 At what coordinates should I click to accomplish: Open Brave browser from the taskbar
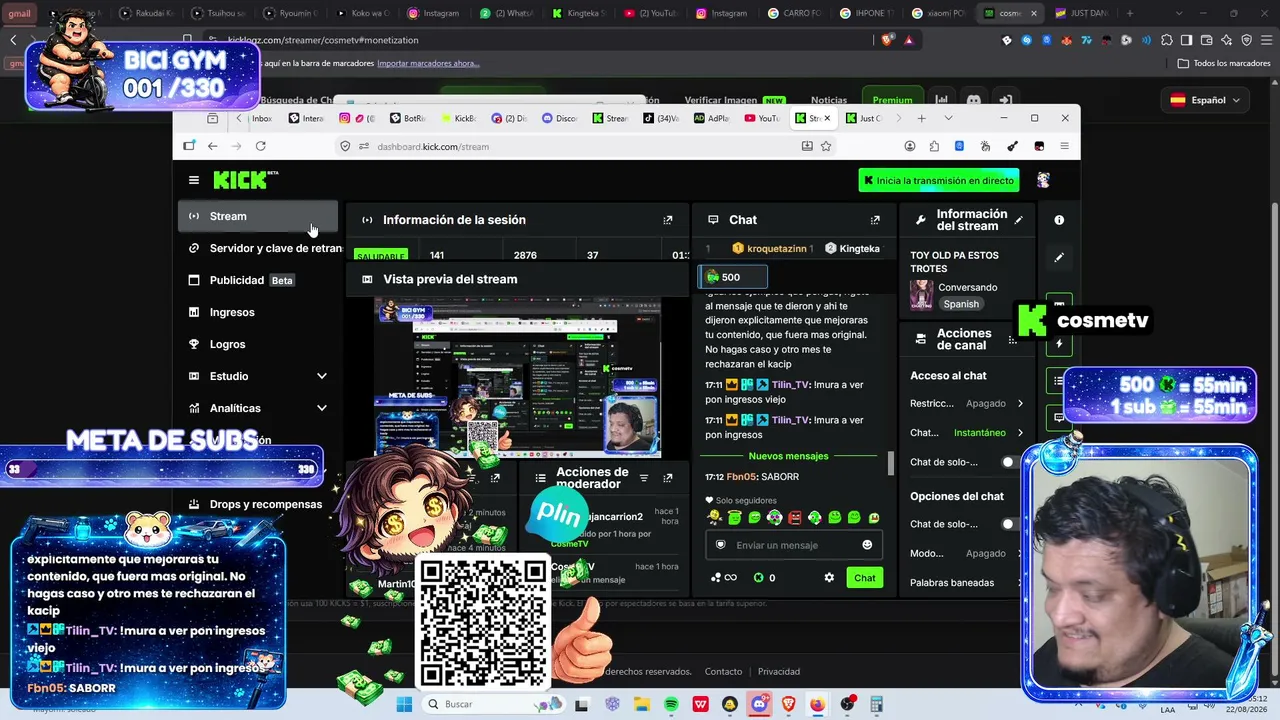pyautogui.click(x=788, y=705)
